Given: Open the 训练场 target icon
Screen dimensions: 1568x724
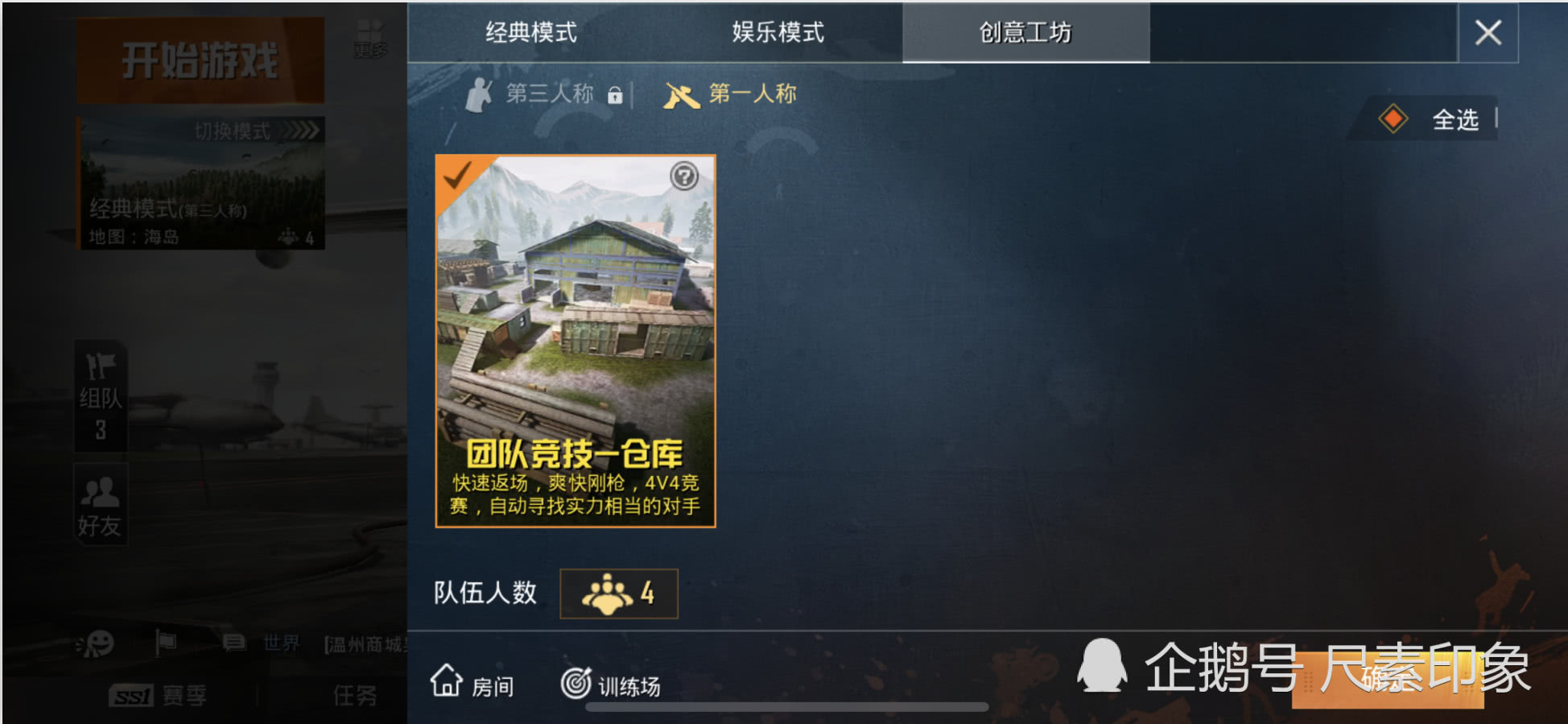Looking at the screenshot, I should (576, 683).
